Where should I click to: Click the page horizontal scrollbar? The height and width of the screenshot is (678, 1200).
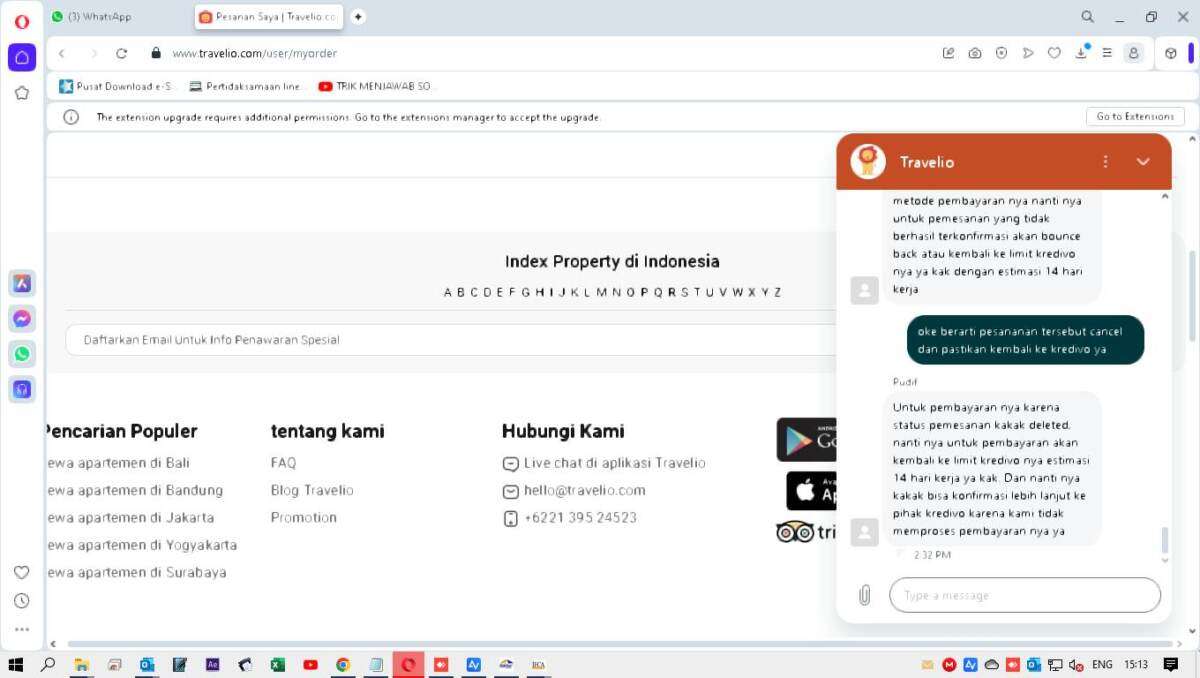coord(619,644)
